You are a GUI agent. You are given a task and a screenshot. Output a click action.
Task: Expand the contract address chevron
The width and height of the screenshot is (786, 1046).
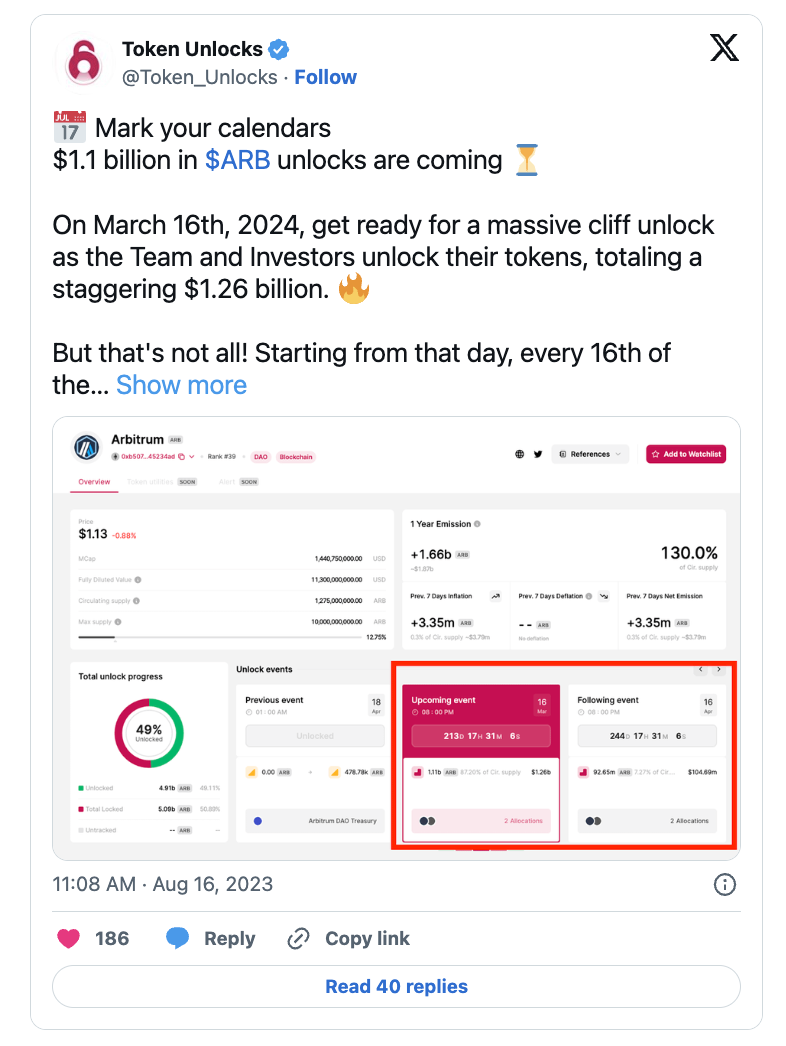click(191, 457)
